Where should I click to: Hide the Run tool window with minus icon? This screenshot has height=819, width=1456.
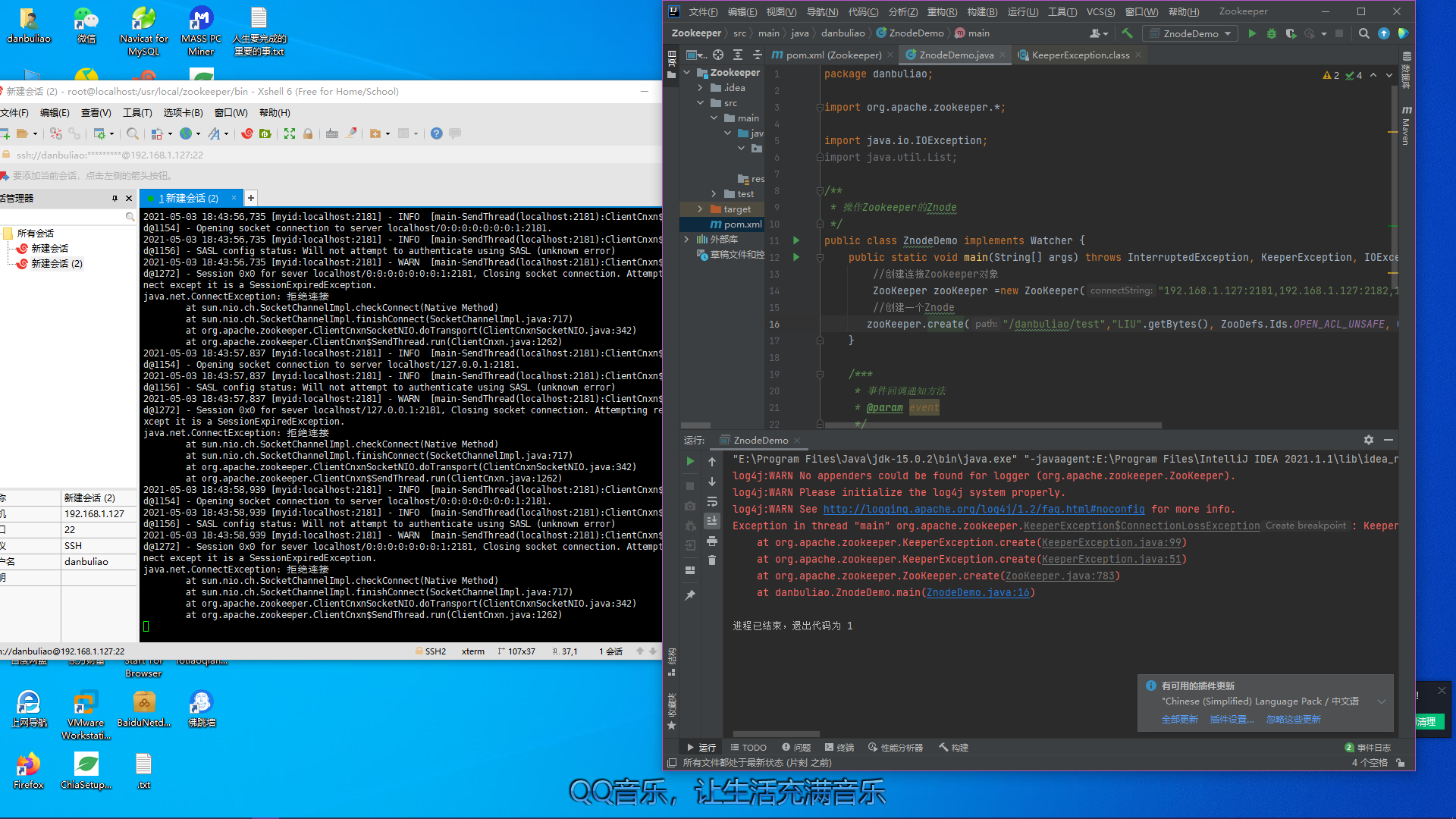pos(1389,440)
